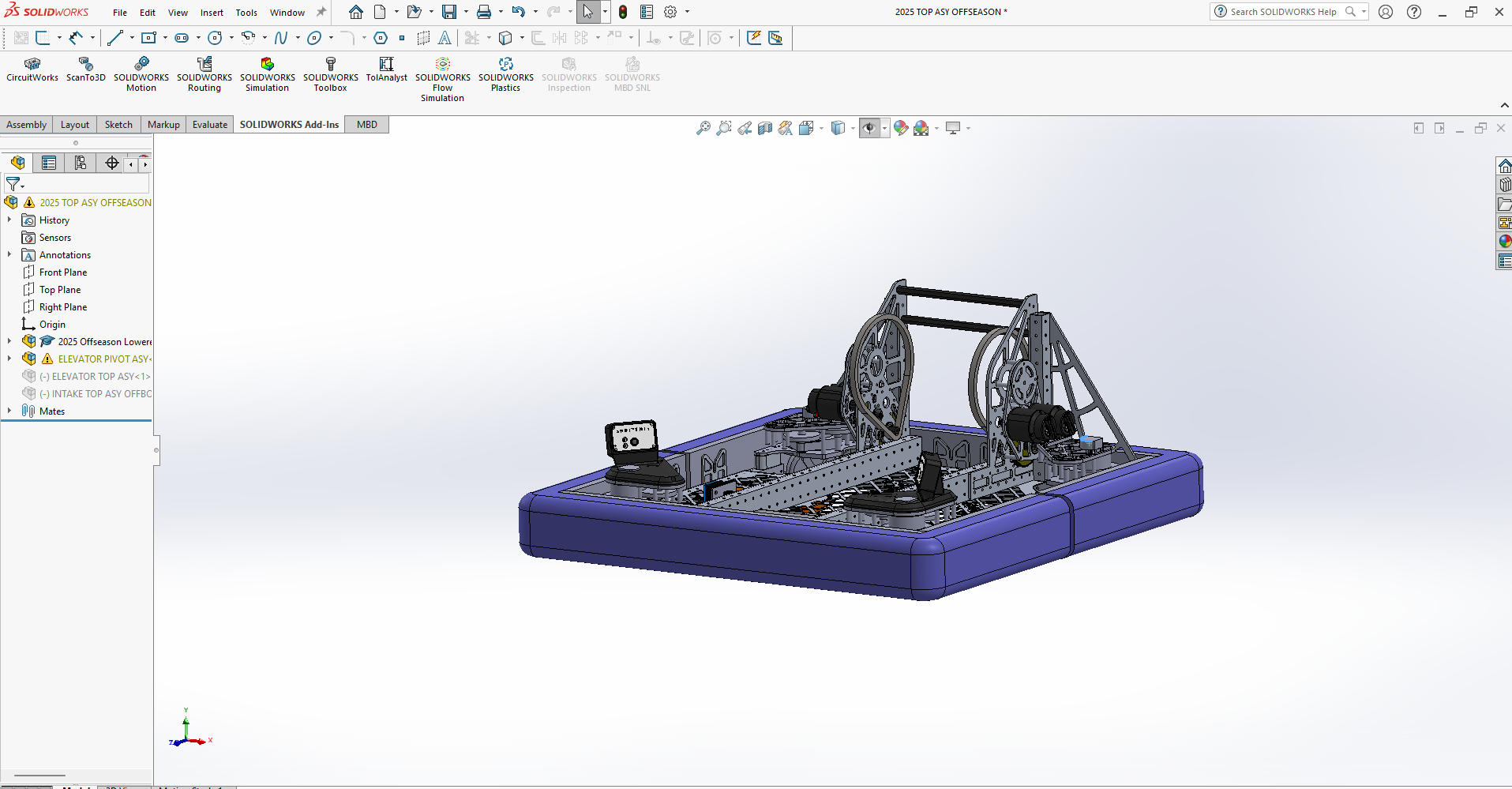The height and width of the screenshot is (789, 1512).
Task: Click the Print icon
Action: [x=484, y=12]
